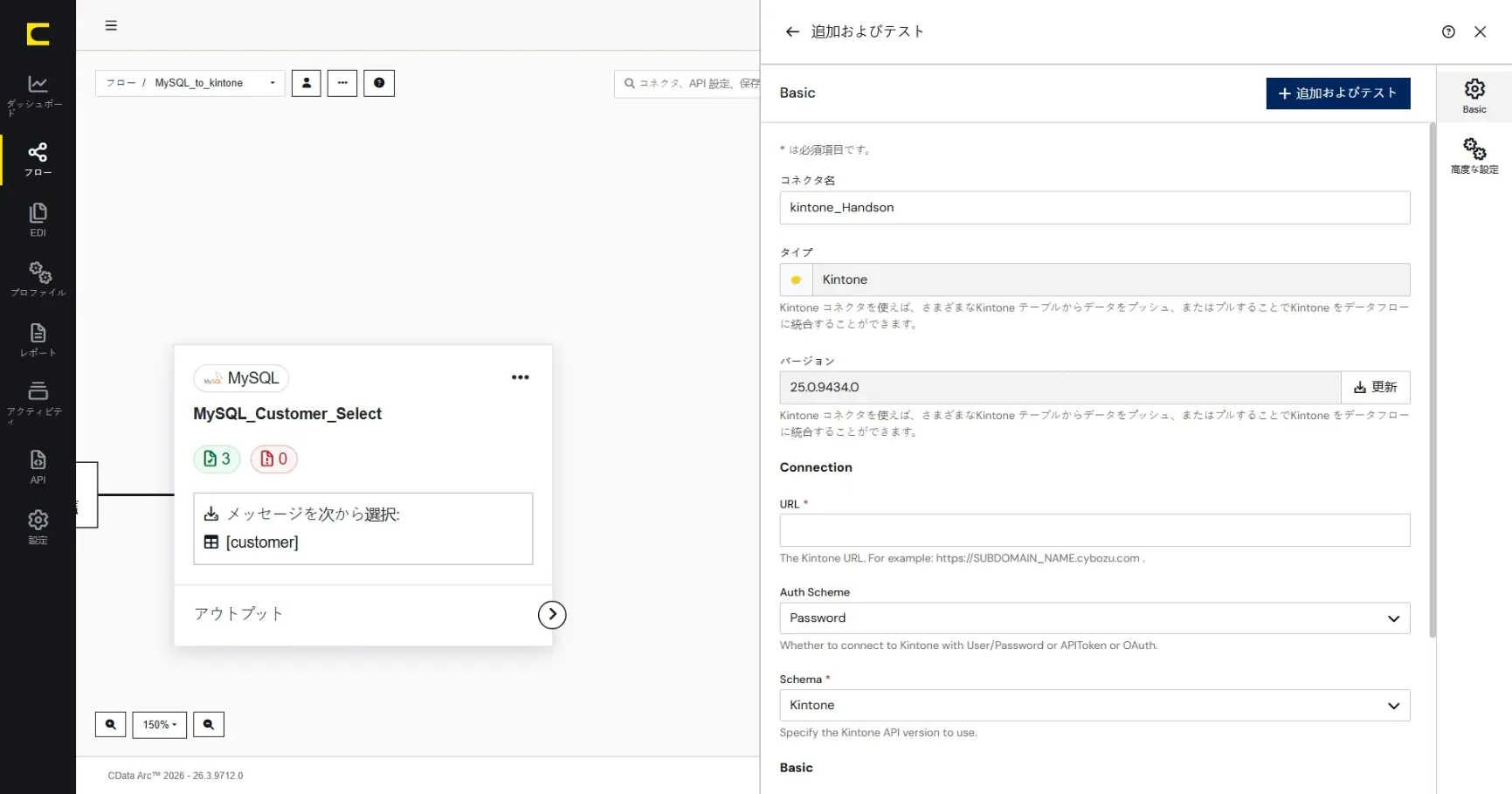Select the Advanced settings (高度な設定) tab
The height and width of the screenshot is (794, 1512).
click(1474, 155)
